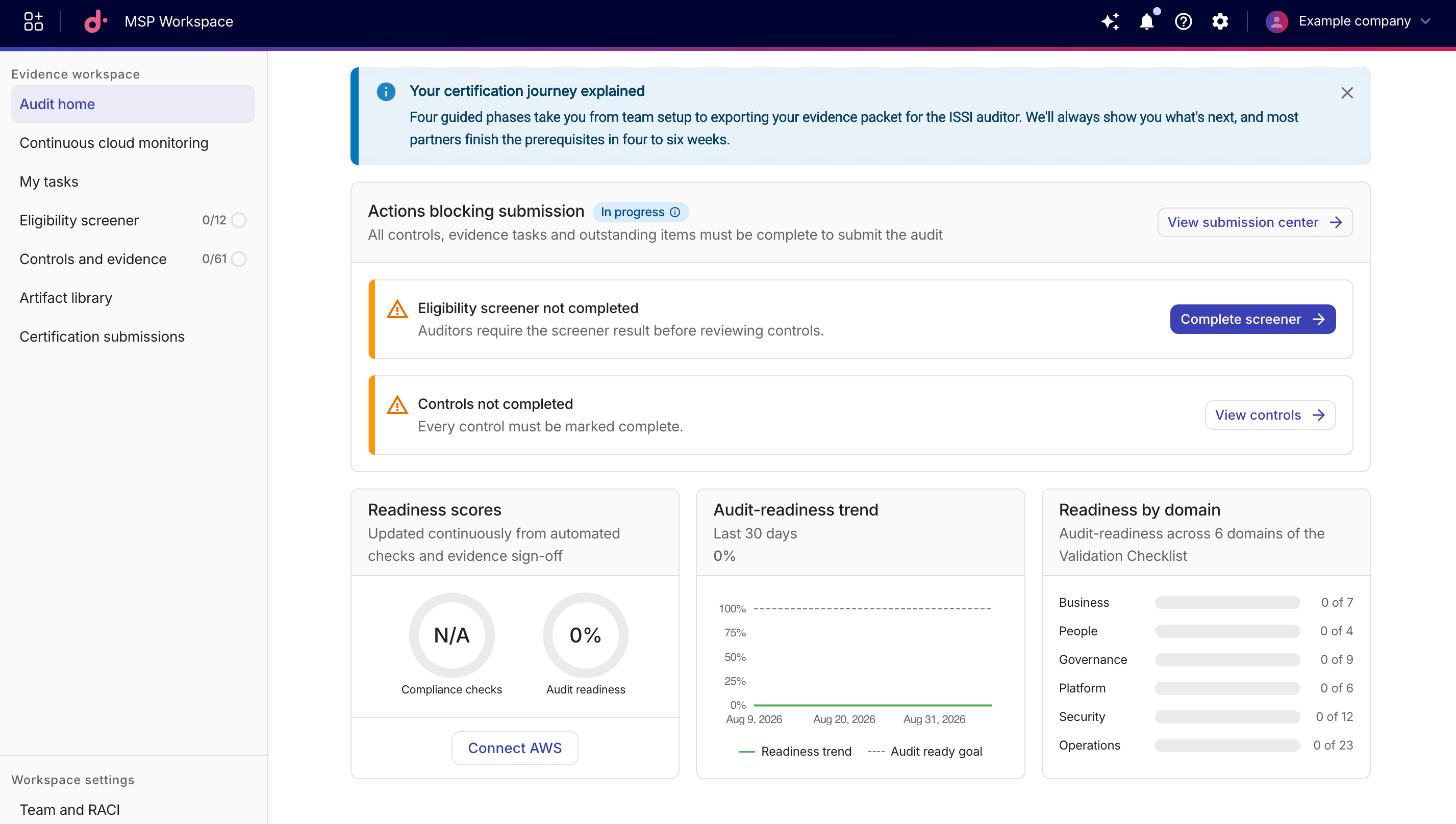Click the Complete screener button
Screen dimensions: 1456x824
coord(1253,319)
